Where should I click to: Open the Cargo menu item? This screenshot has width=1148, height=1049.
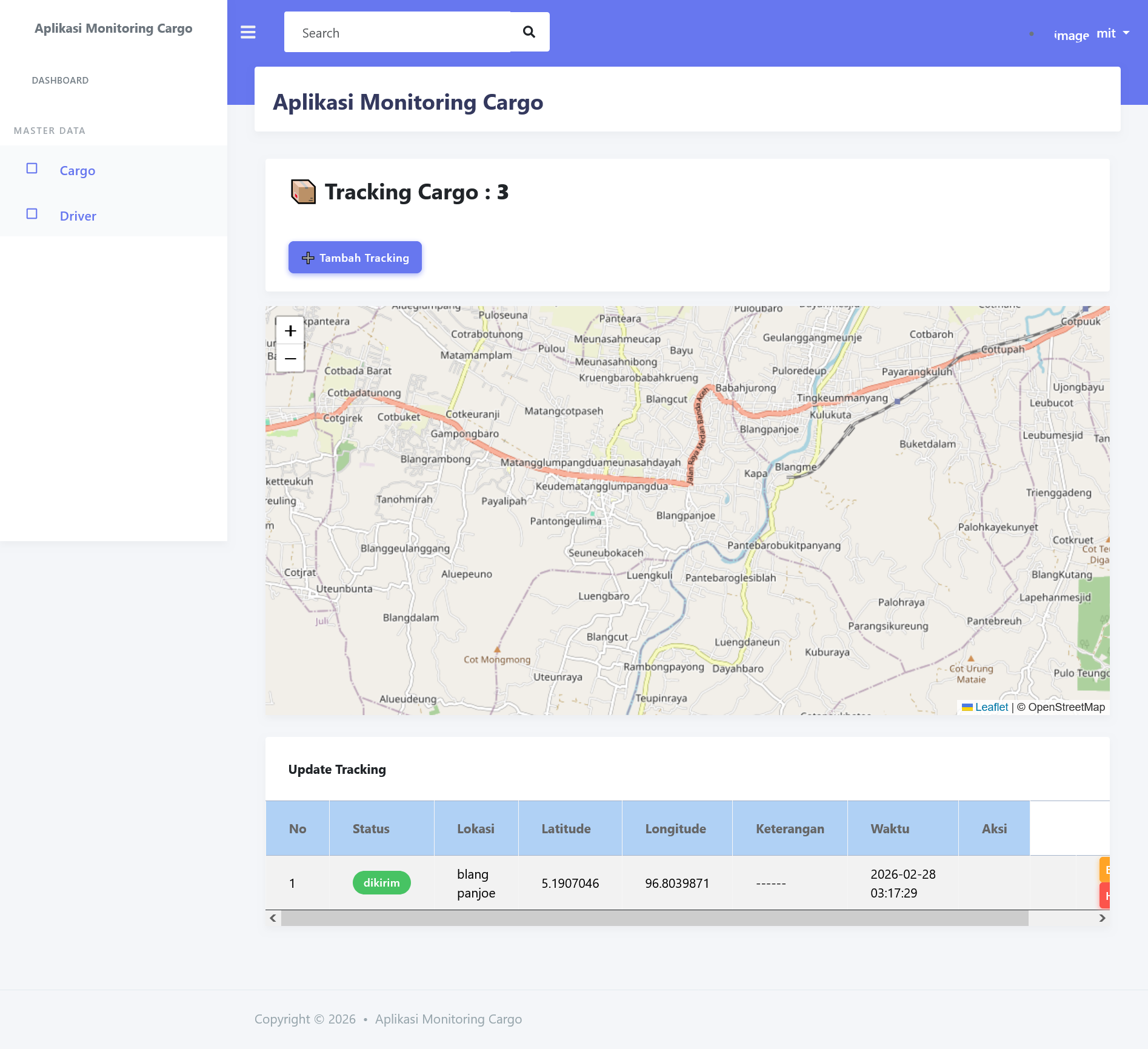78,171
